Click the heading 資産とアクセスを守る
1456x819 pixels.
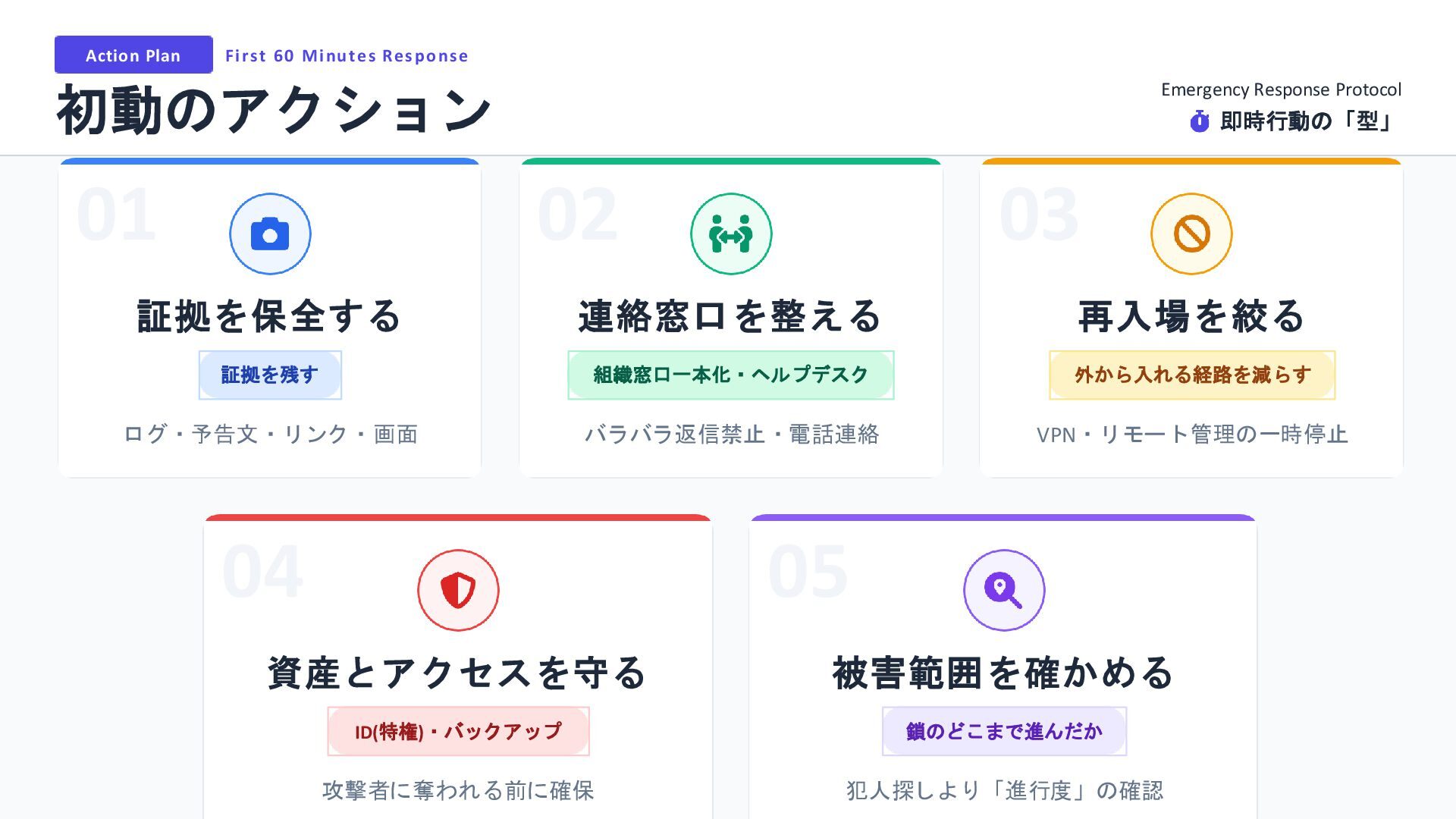click(x=458, y=673)
